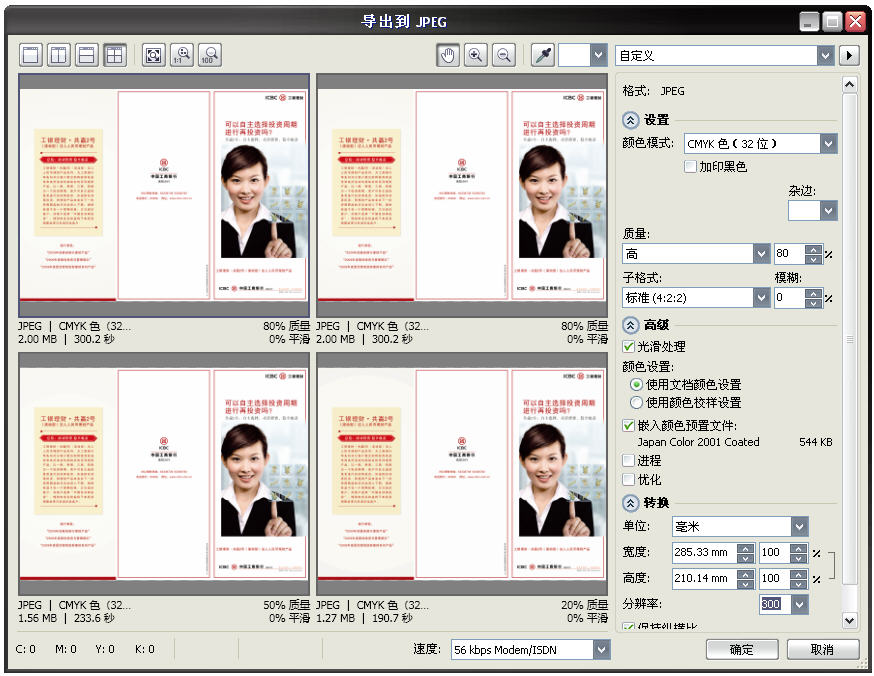
Task: Select the four-pane preview layout icon
Action: 114,55
